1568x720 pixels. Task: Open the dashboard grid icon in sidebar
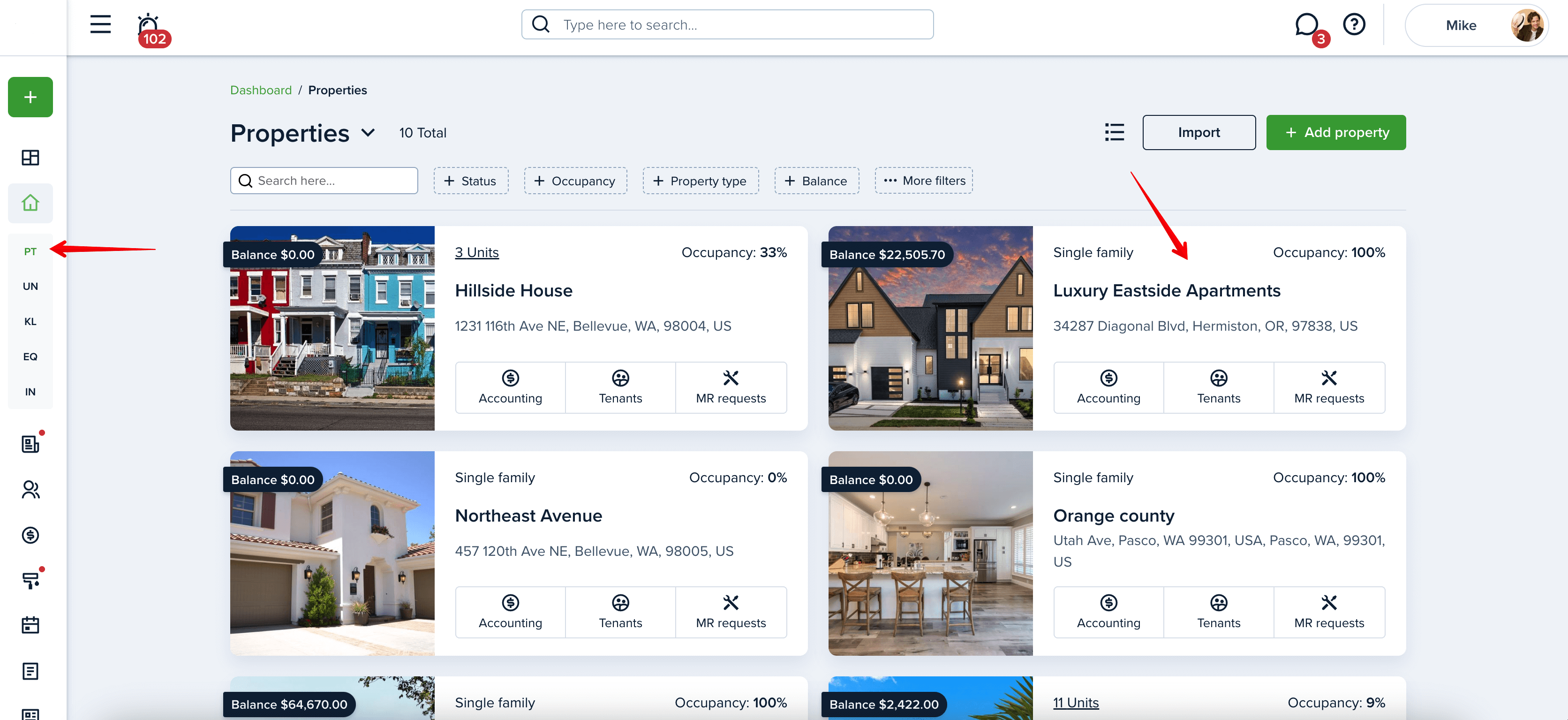tap(30, 158)
